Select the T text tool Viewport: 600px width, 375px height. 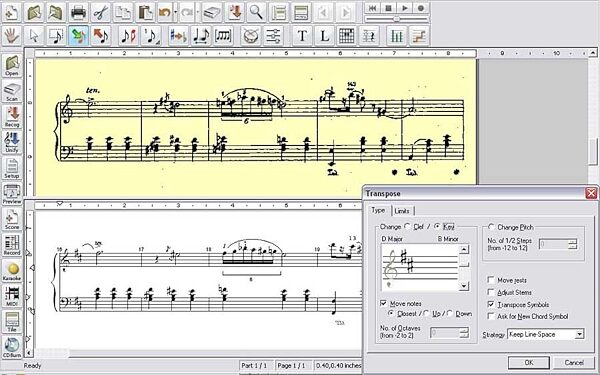coord(302,36)
